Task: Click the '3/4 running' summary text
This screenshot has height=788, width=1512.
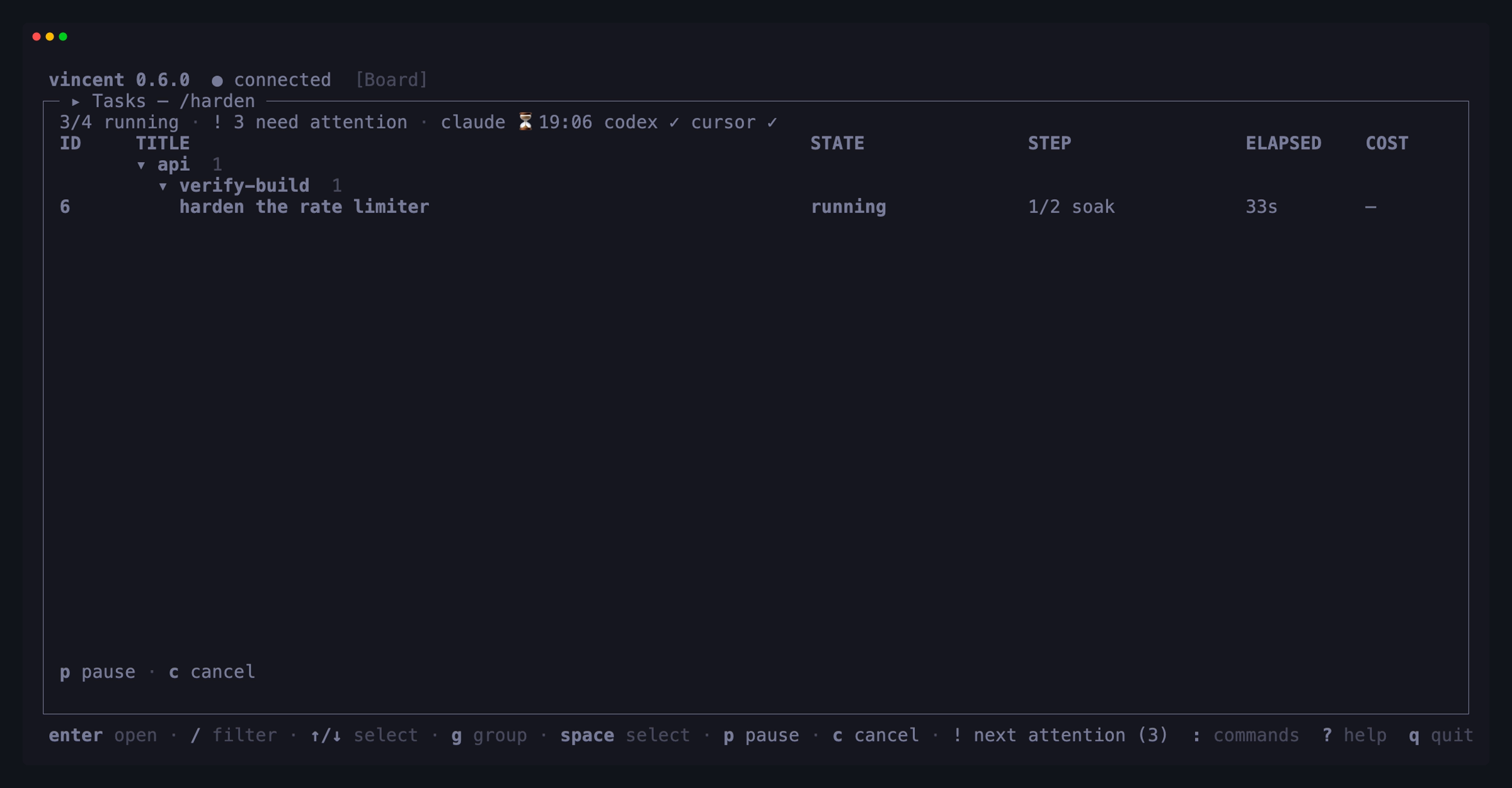Action: coord(119,122)
